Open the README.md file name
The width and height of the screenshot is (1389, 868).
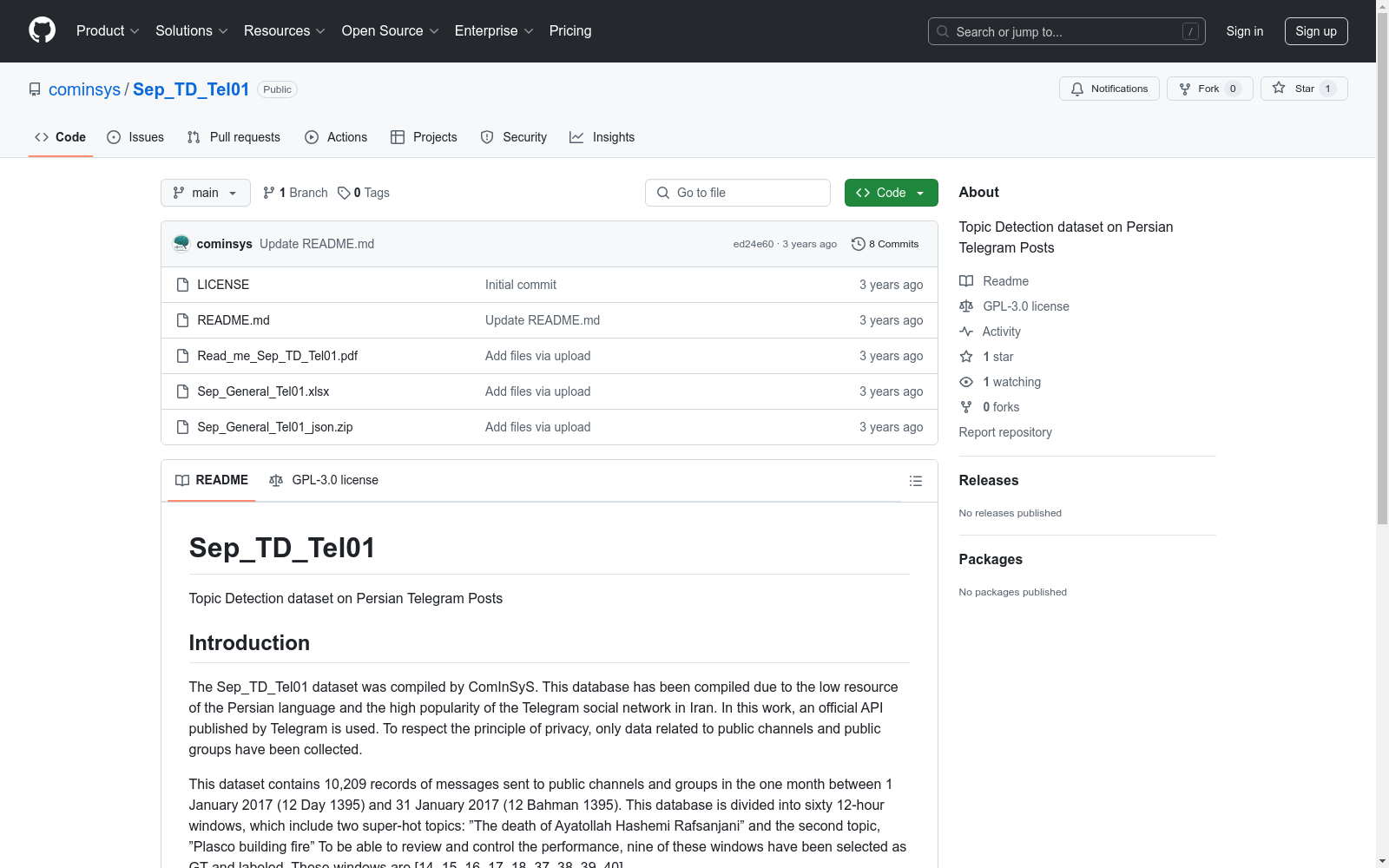click(x=234, y=320)
